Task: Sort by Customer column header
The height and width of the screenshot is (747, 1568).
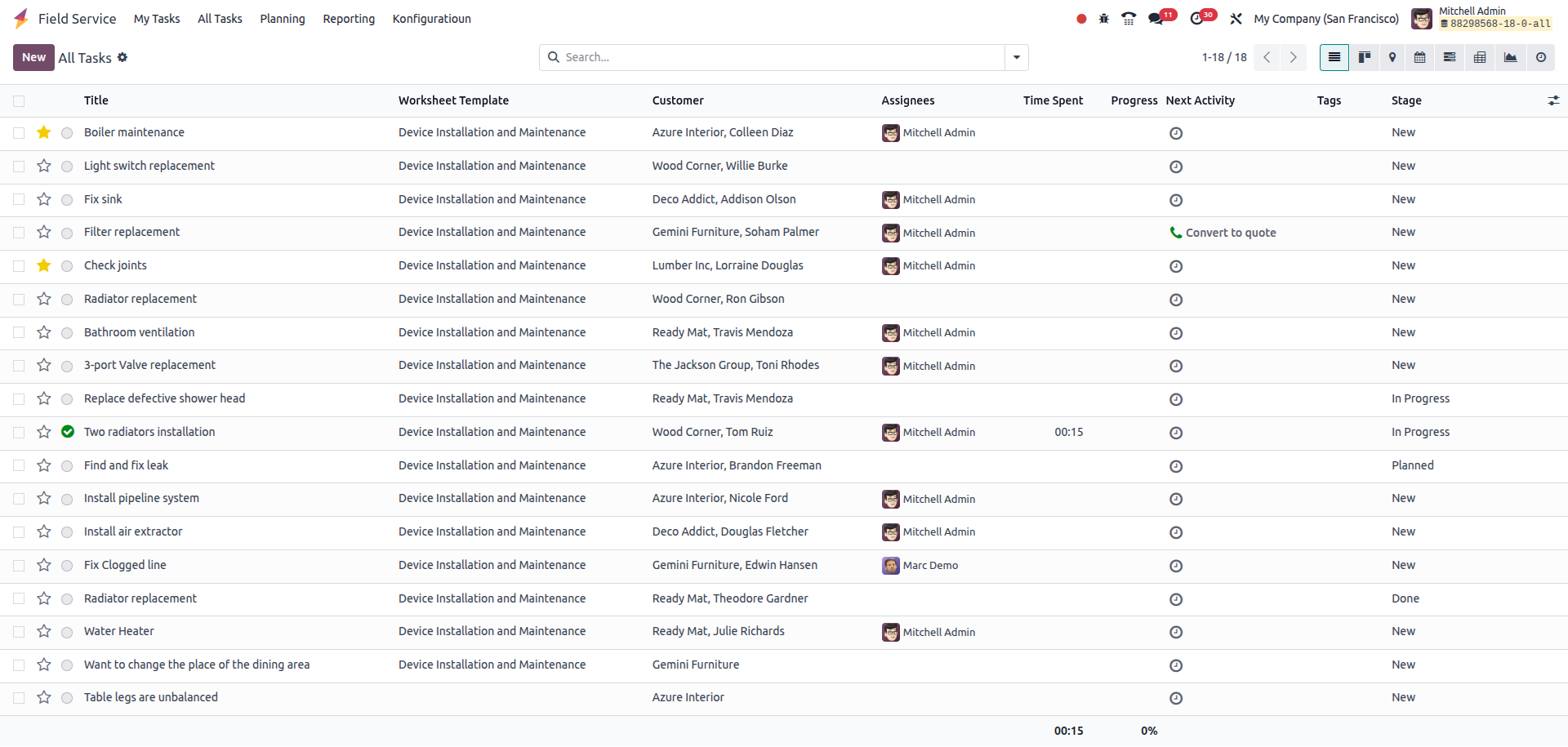Action: click(678, 100)
